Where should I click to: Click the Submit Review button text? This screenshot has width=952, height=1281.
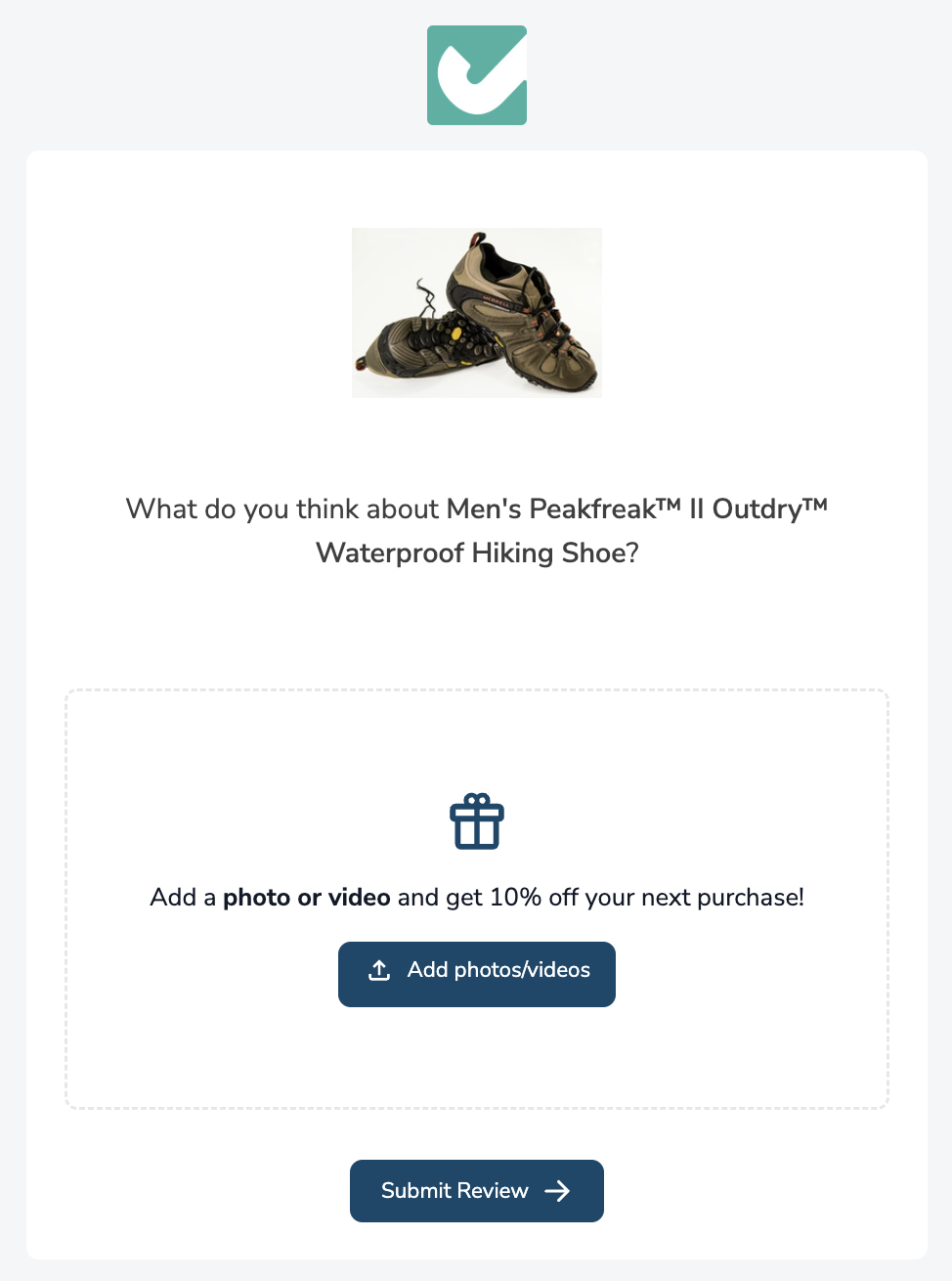(x=454, y=1190)
